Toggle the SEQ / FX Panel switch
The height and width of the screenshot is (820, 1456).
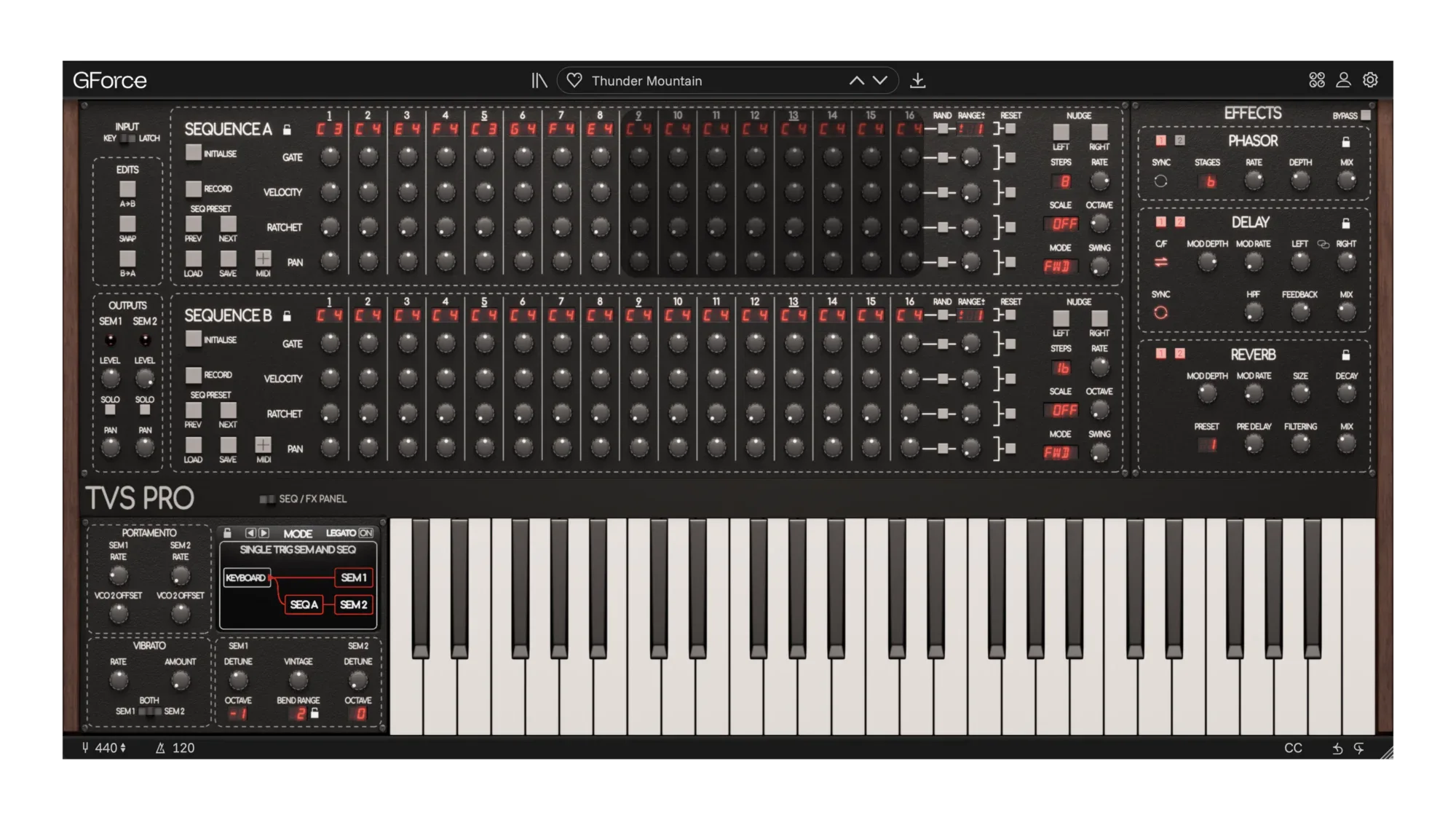267,500
